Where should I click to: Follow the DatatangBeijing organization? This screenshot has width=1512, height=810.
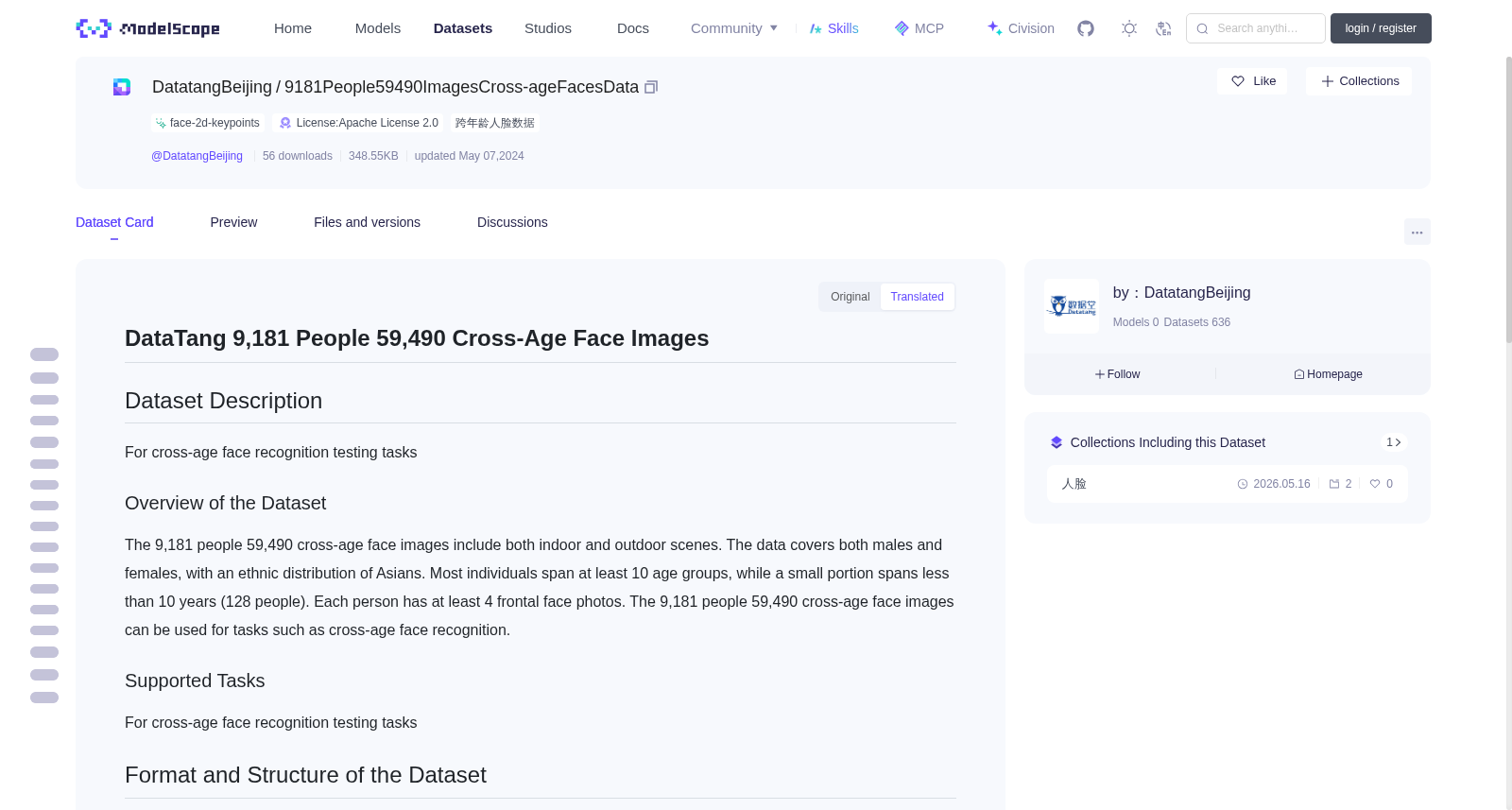1118,374
